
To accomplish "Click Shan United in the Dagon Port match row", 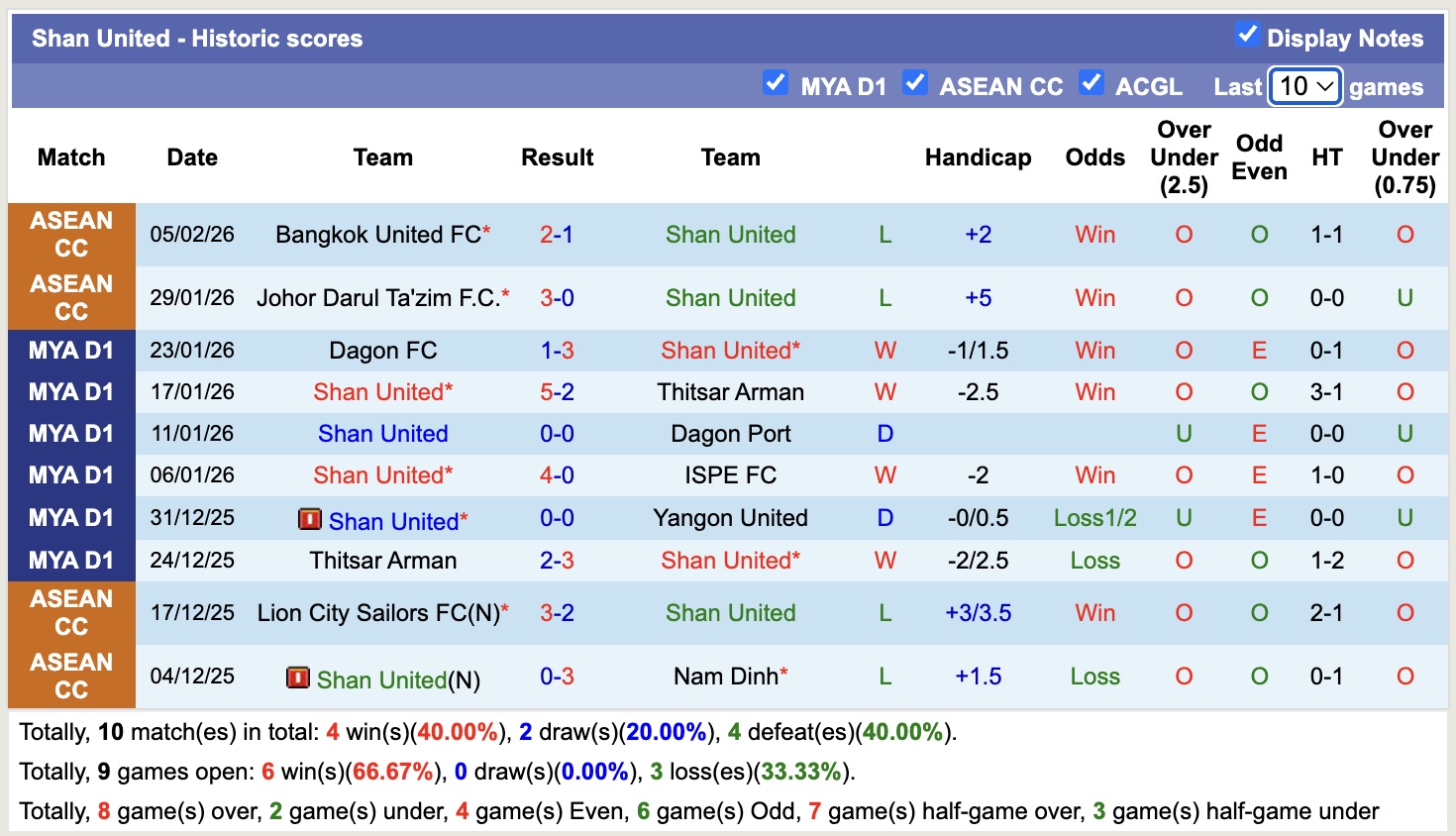I will coord(383,433).
